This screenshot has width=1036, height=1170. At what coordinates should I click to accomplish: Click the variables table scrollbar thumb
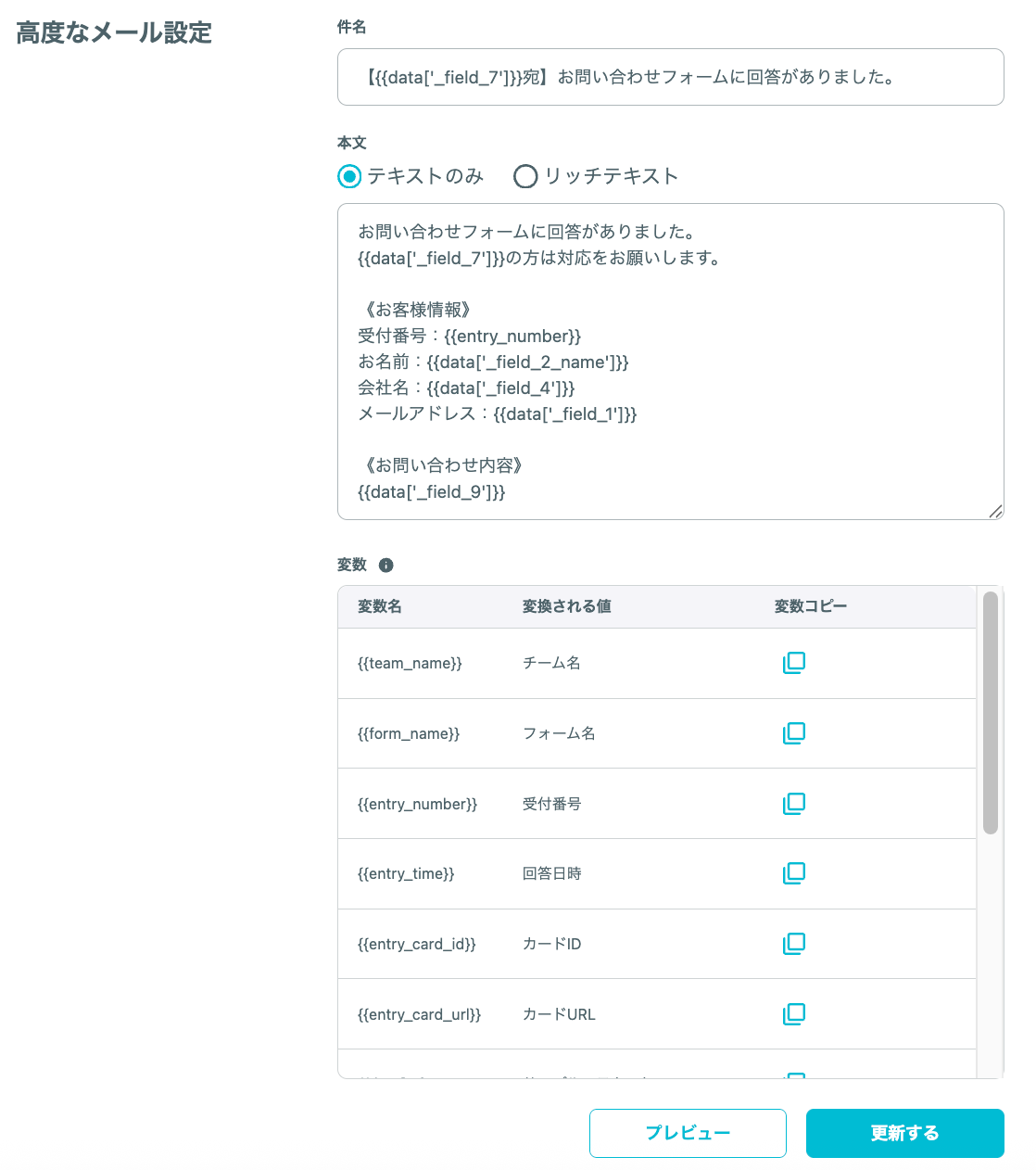(x=991, y=713)
